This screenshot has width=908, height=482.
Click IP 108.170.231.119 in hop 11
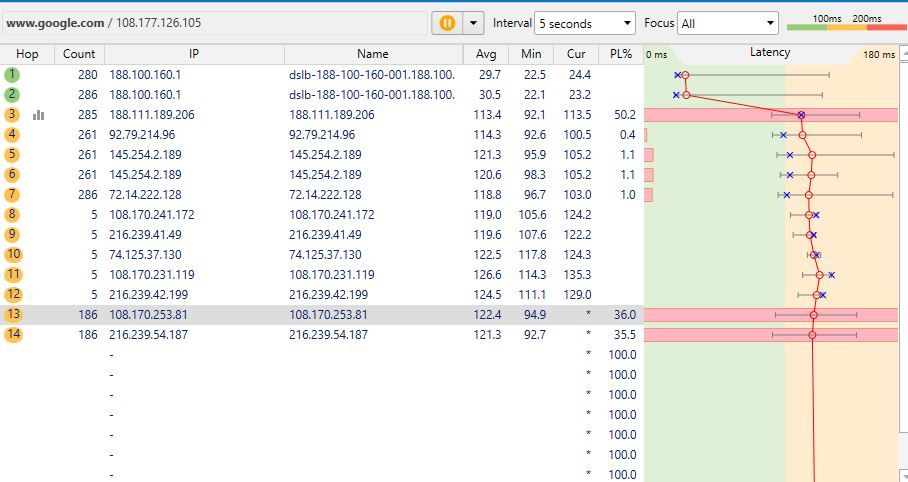tap(152, 275)
